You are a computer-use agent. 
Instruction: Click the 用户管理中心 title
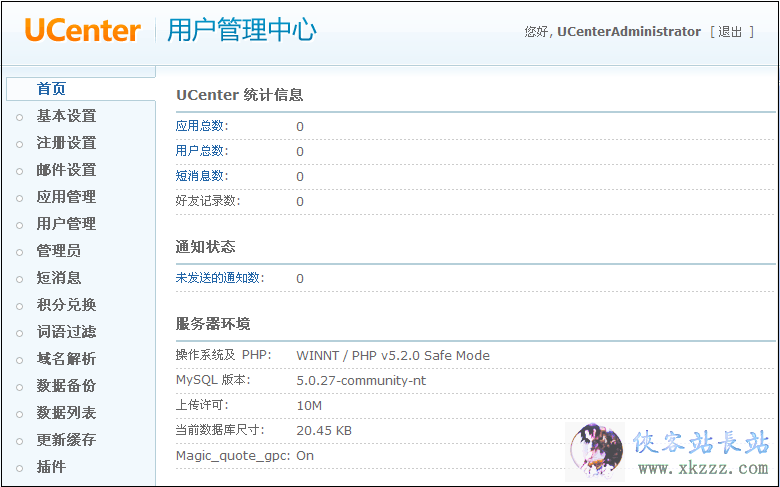tap(242, 30)
